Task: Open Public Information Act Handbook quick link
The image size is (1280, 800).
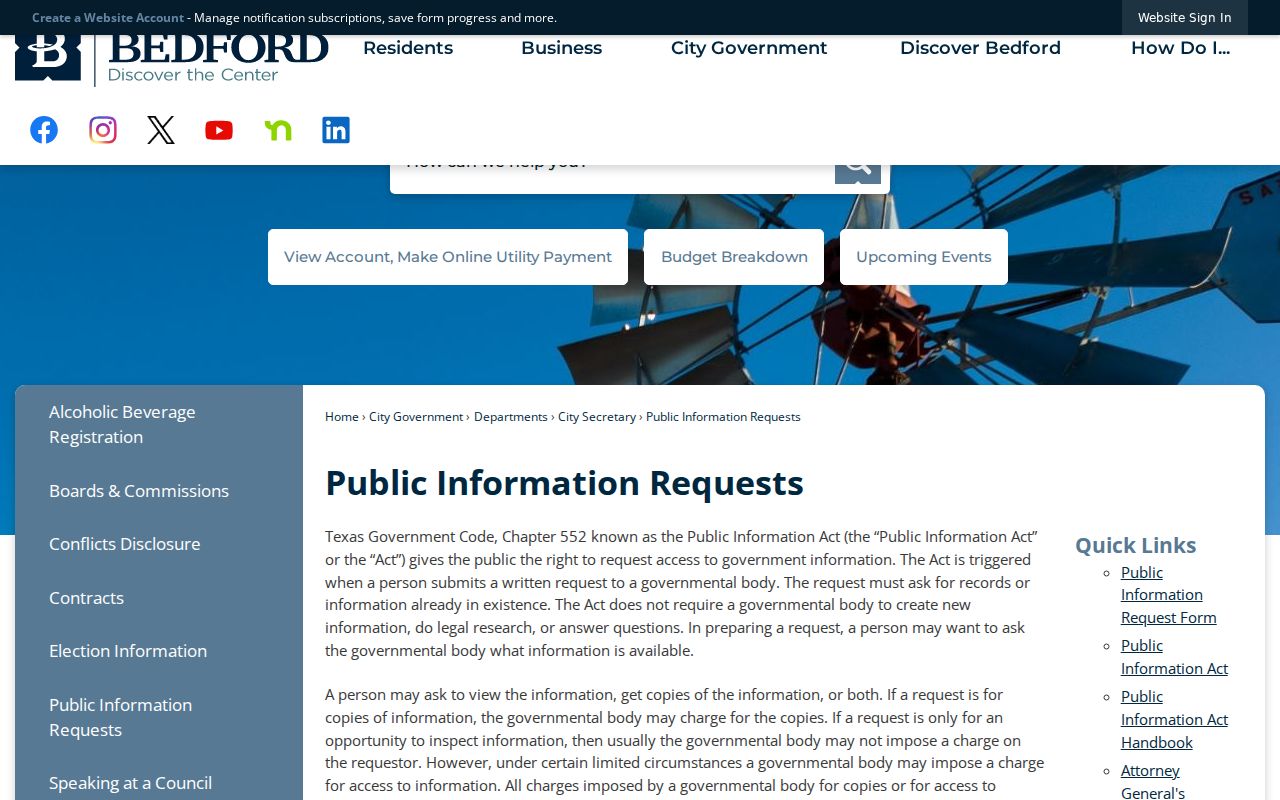Action: (x=1174, y=720)
